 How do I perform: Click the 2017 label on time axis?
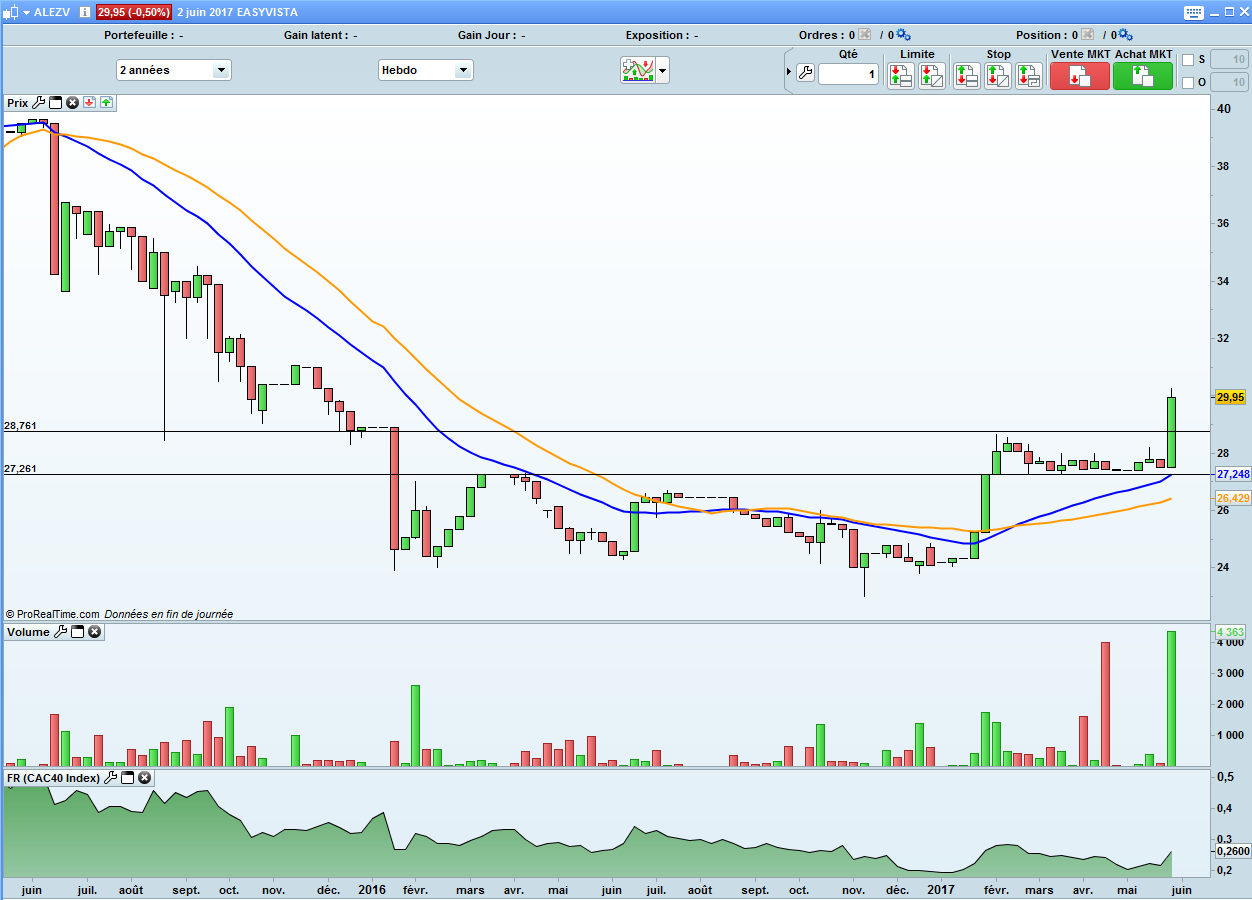tap(941, 889)
